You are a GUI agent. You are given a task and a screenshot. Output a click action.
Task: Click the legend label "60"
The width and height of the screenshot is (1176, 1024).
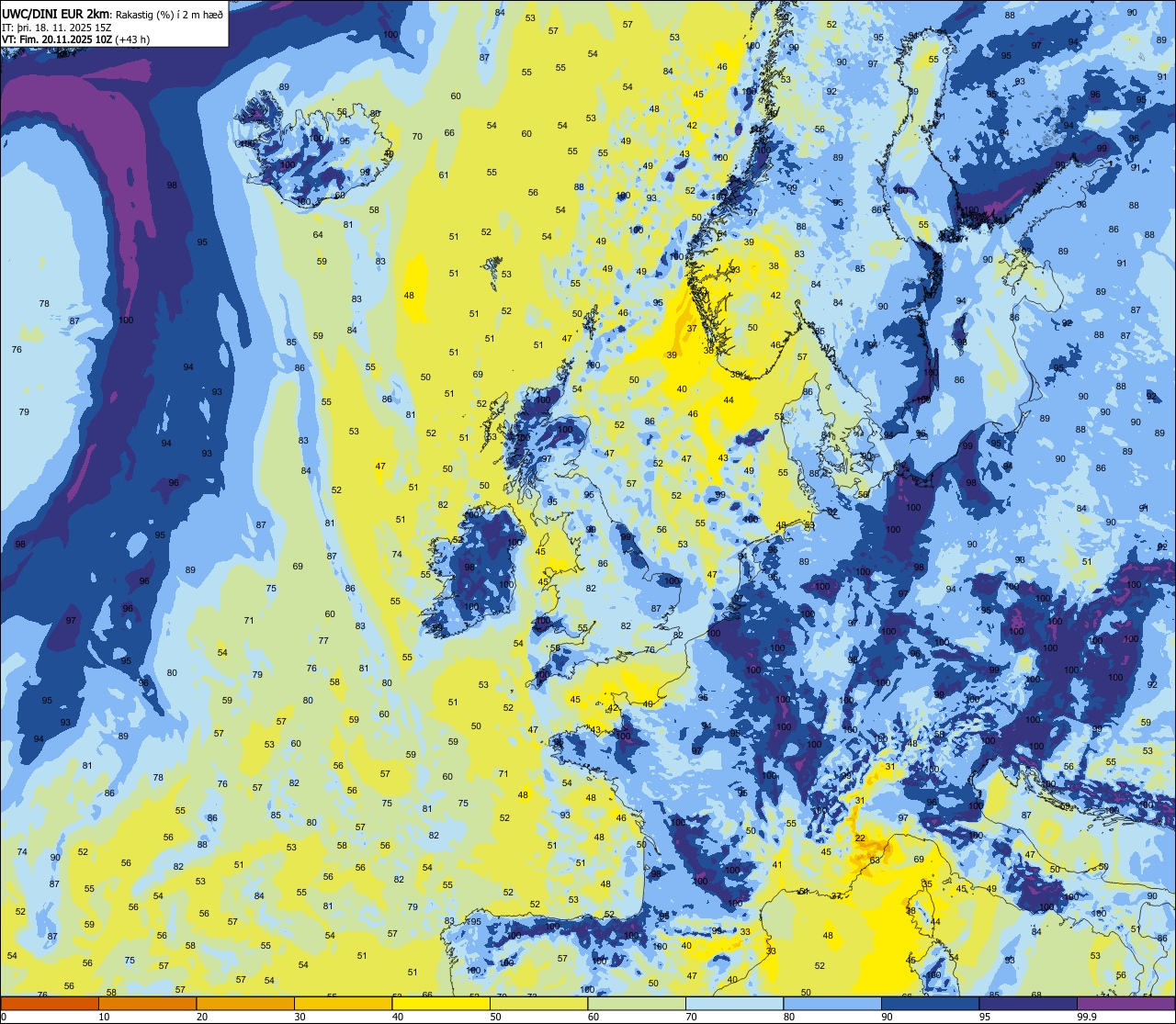[x=594, y=1017]
